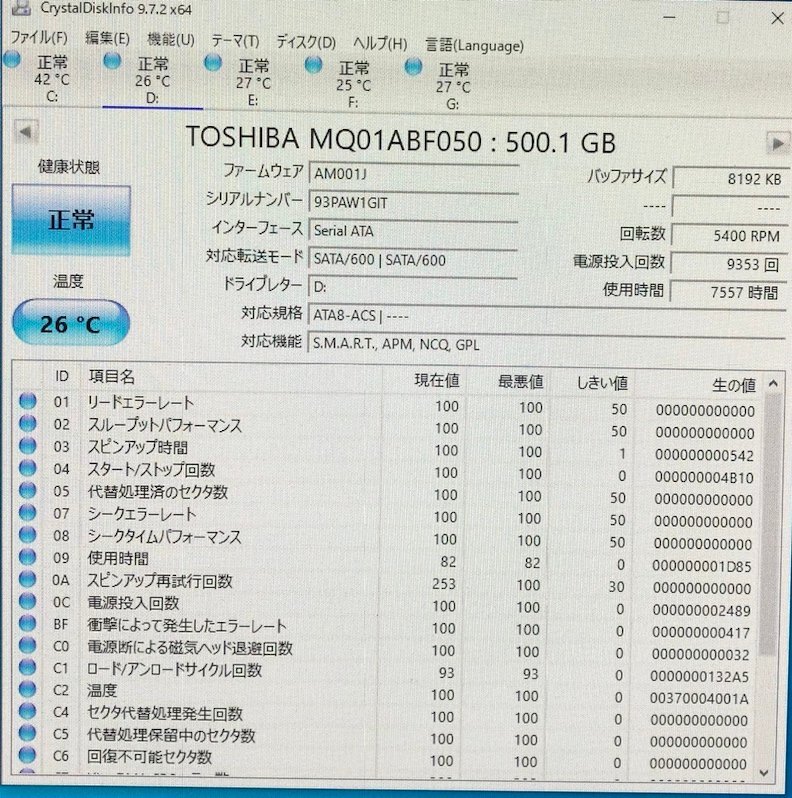This screenshot has width=792, height=798.
Task: Click the 正常 health status button
Action: point(71,220)
